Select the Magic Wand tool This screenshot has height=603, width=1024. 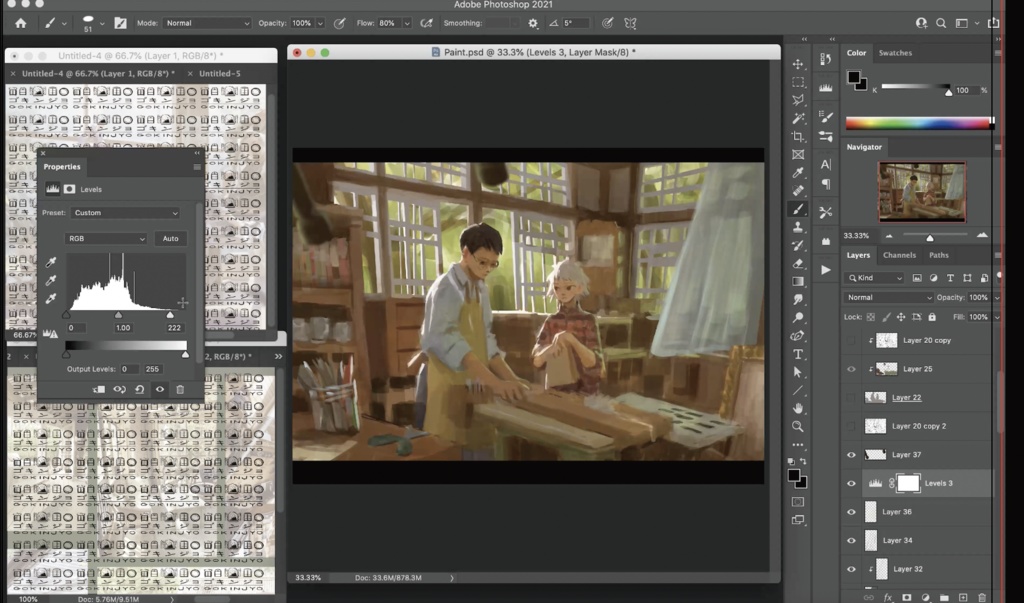797,118
